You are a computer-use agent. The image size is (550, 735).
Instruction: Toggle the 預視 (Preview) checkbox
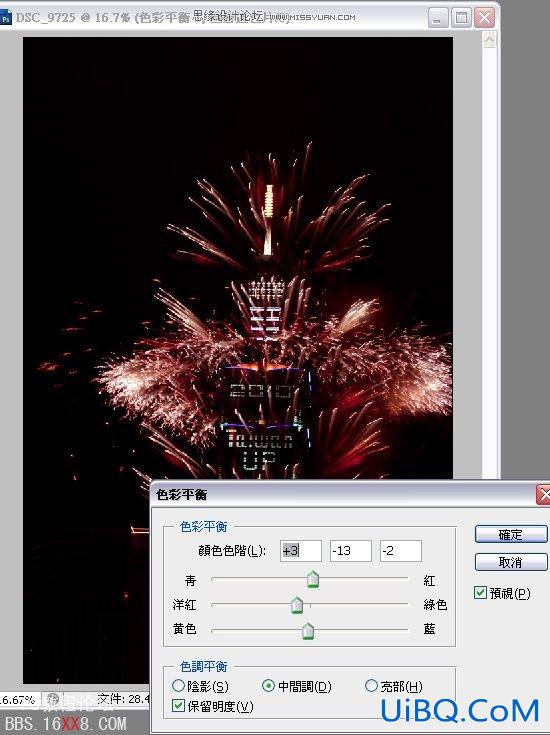tap(480, 592)
